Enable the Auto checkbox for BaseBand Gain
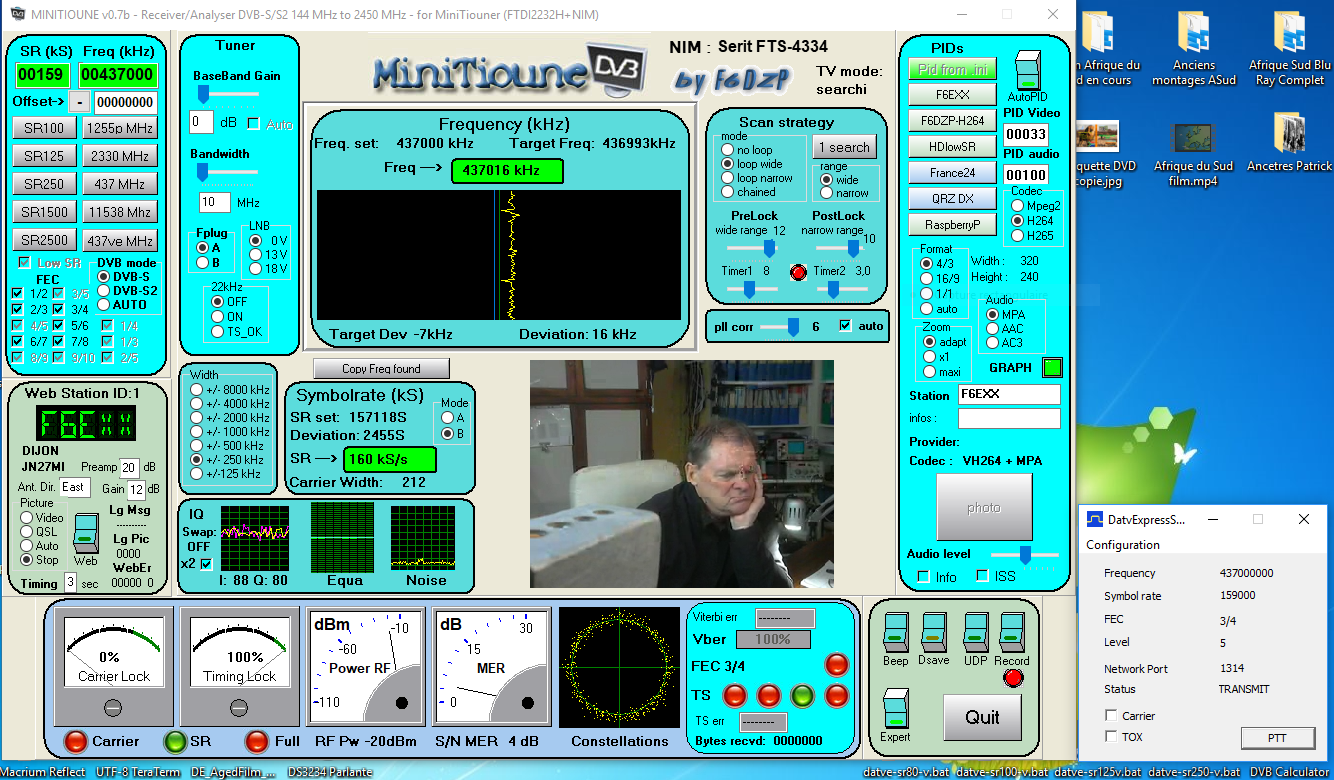Screen dimensions: 1334x780 253,124
